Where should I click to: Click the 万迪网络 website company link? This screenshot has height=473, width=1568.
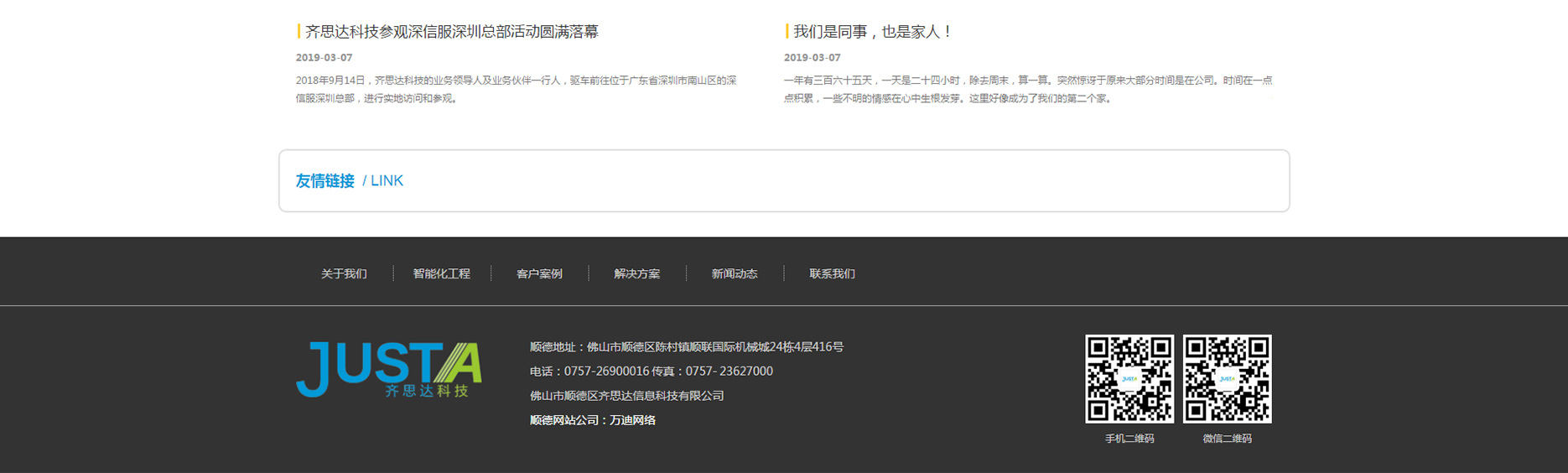633,420
